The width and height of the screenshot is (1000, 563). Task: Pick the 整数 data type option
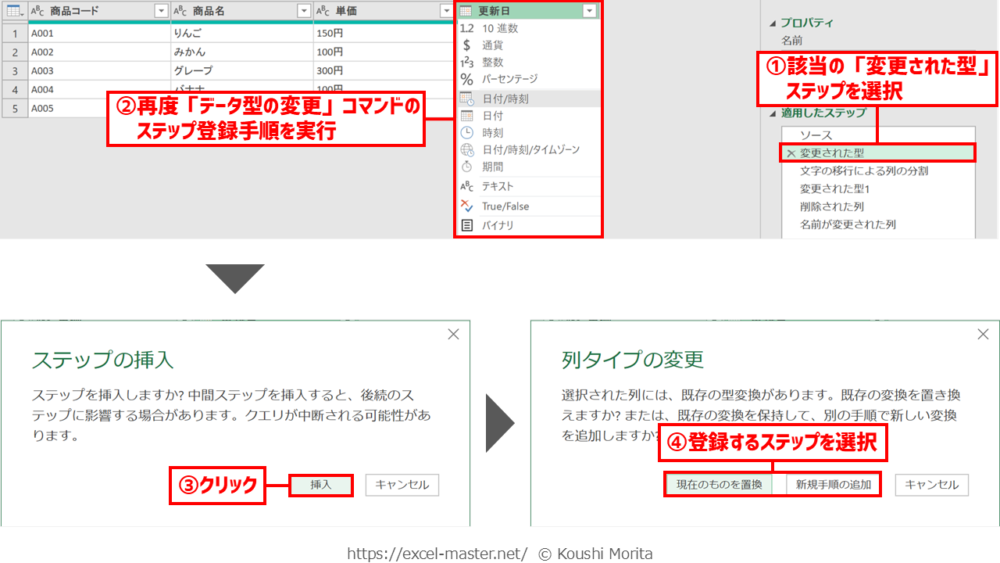click(493, 62)
